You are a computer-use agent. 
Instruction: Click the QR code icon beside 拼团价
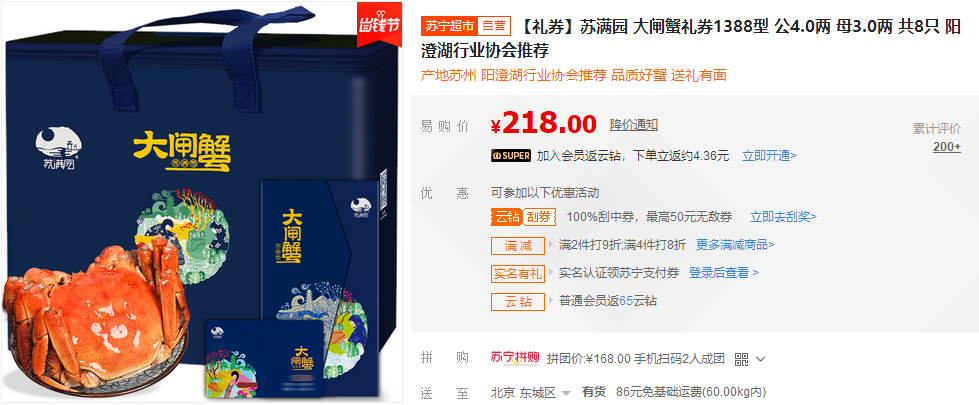click(741, 359)
